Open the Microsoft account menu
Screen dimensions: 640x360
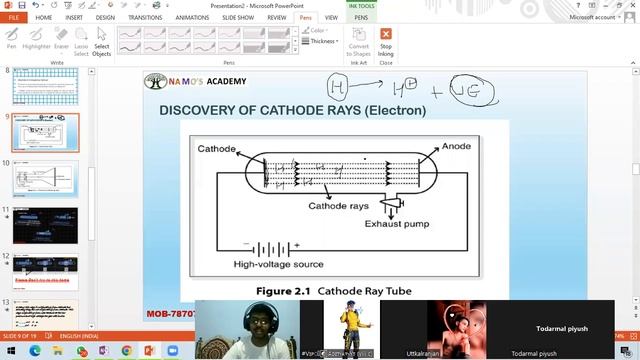point(595,17)
